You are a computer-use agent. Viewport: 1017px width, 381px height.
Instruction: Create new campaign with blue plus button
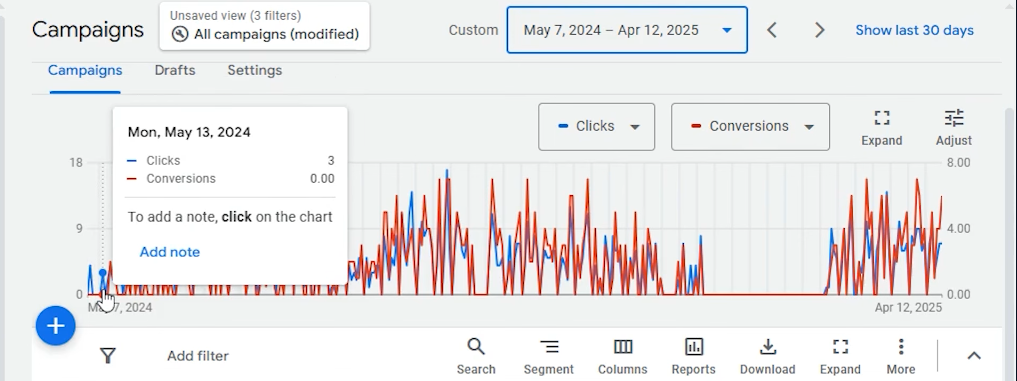[x=56, y=326]
